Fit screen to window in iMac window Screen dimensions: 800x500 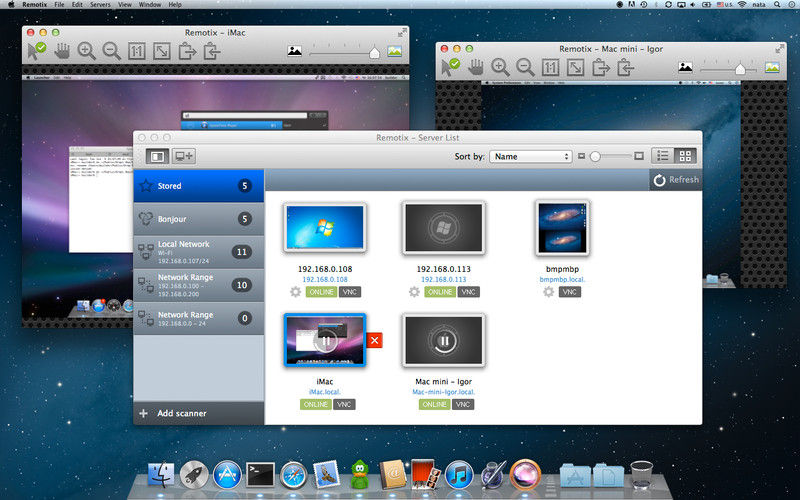click(162, 51)
